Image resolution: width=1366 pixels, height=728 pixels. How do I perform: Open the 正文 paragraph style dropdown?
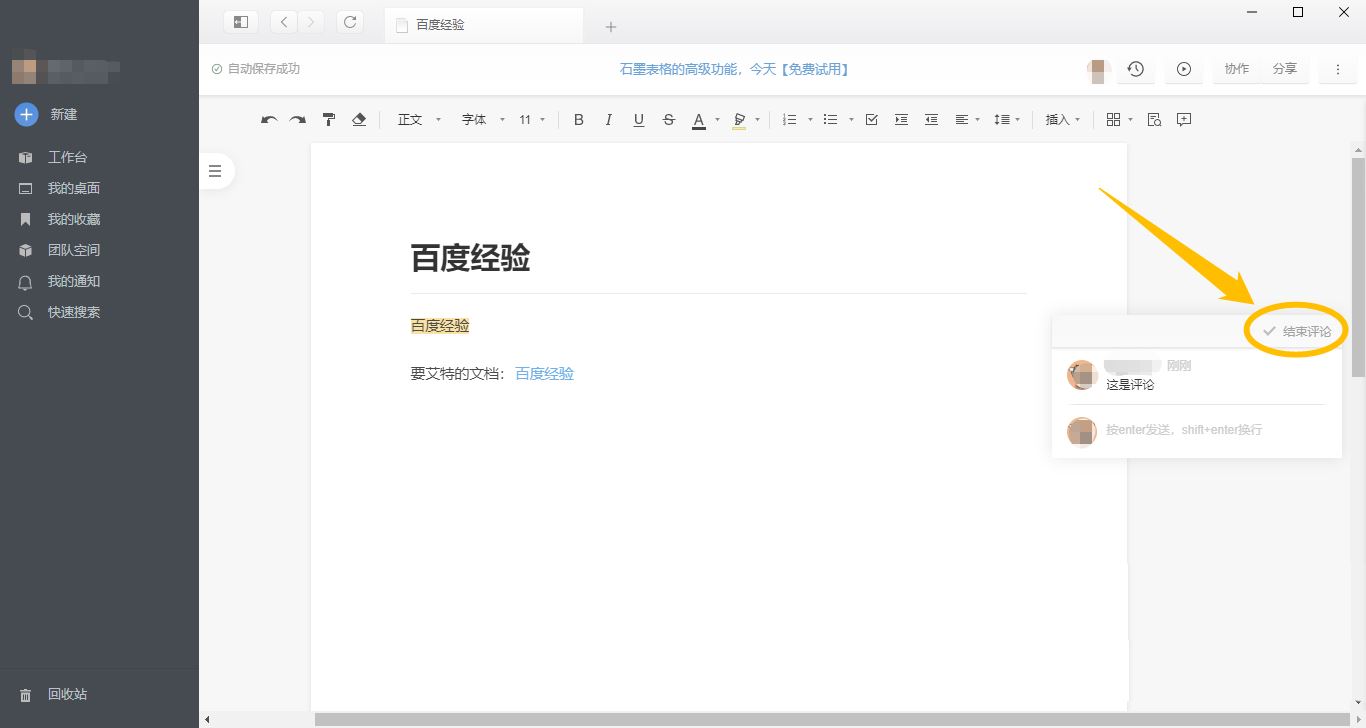[x=419, y=120]
